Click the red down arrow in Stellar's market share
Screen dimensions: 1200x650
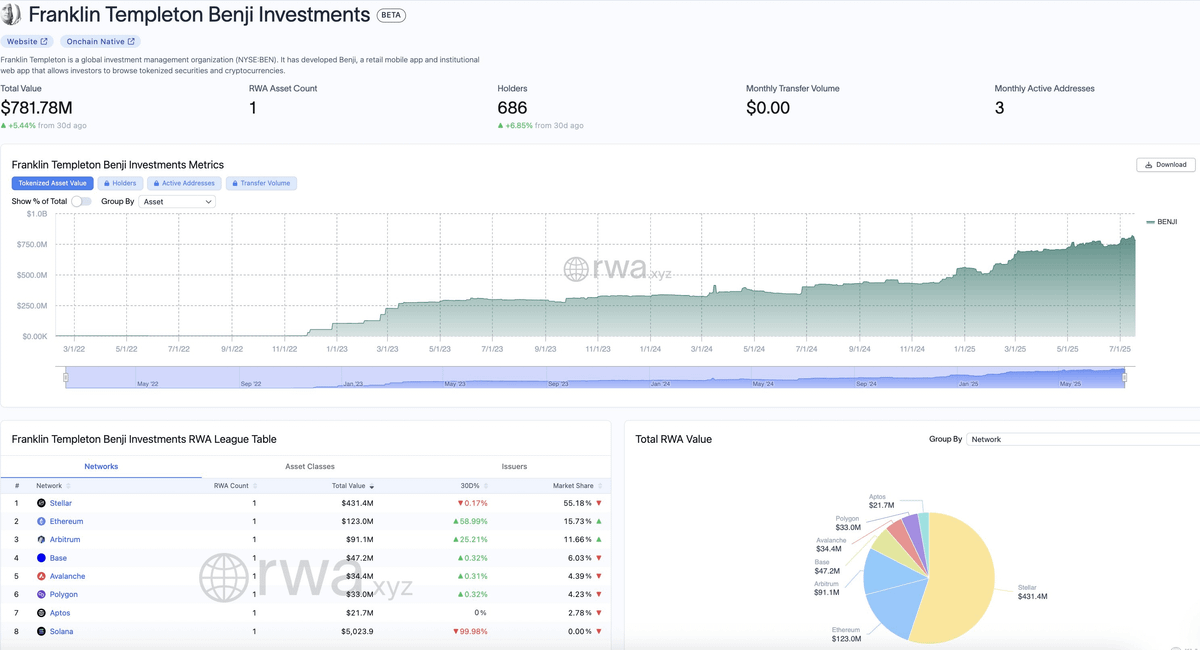click(599, 504)
